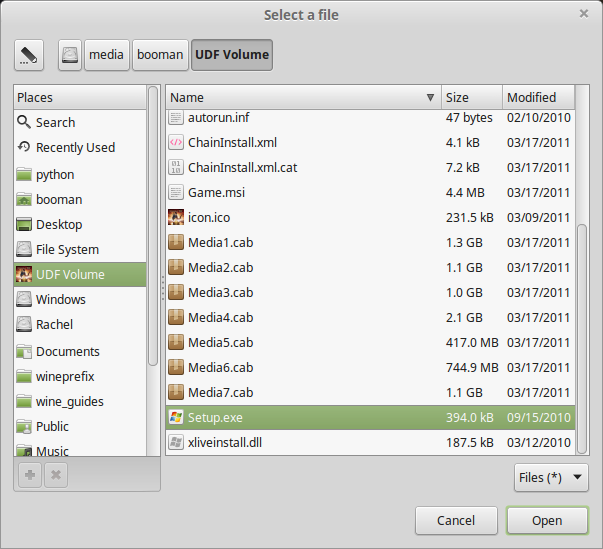Click the Name column sort arrow
Viewport: 603px width, 549px height.
pyautogui.click(x=430, y=97)
